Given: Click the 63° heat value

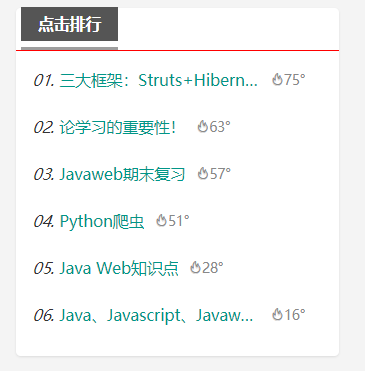Looking at the screenshot, I should click(x=220, y=127).
